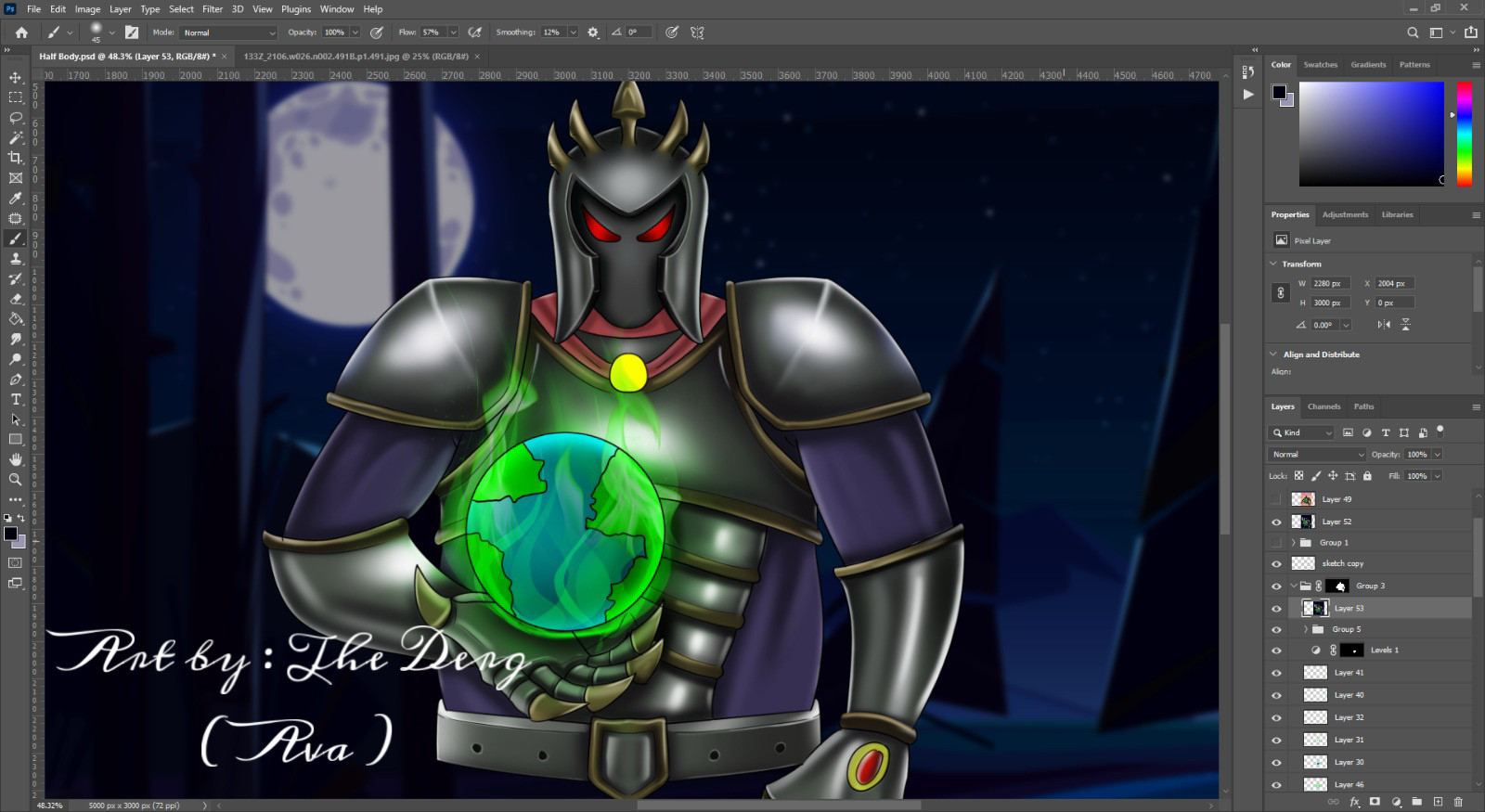Switch to the Adjustments tab
1485x812 pixels.
coord(1345,214)
